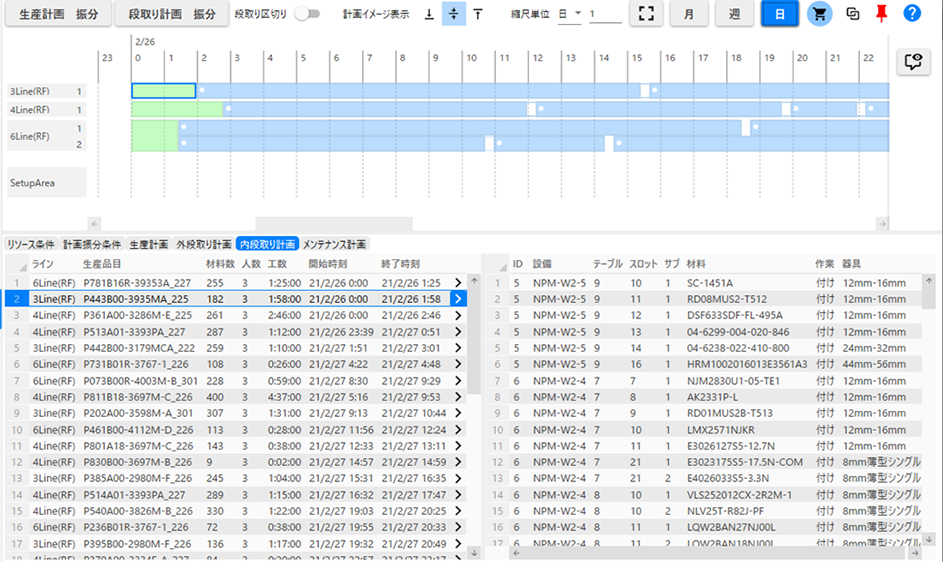Activate the 日 day view toggle
The width and height of the screenshot is (943, 562).
778,14
